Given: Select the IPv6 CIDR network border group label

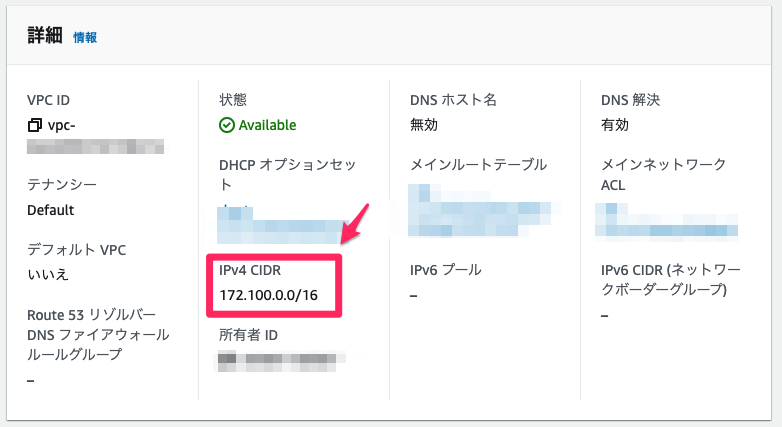Looking at the screenshot, I should [x=671, y=280].
